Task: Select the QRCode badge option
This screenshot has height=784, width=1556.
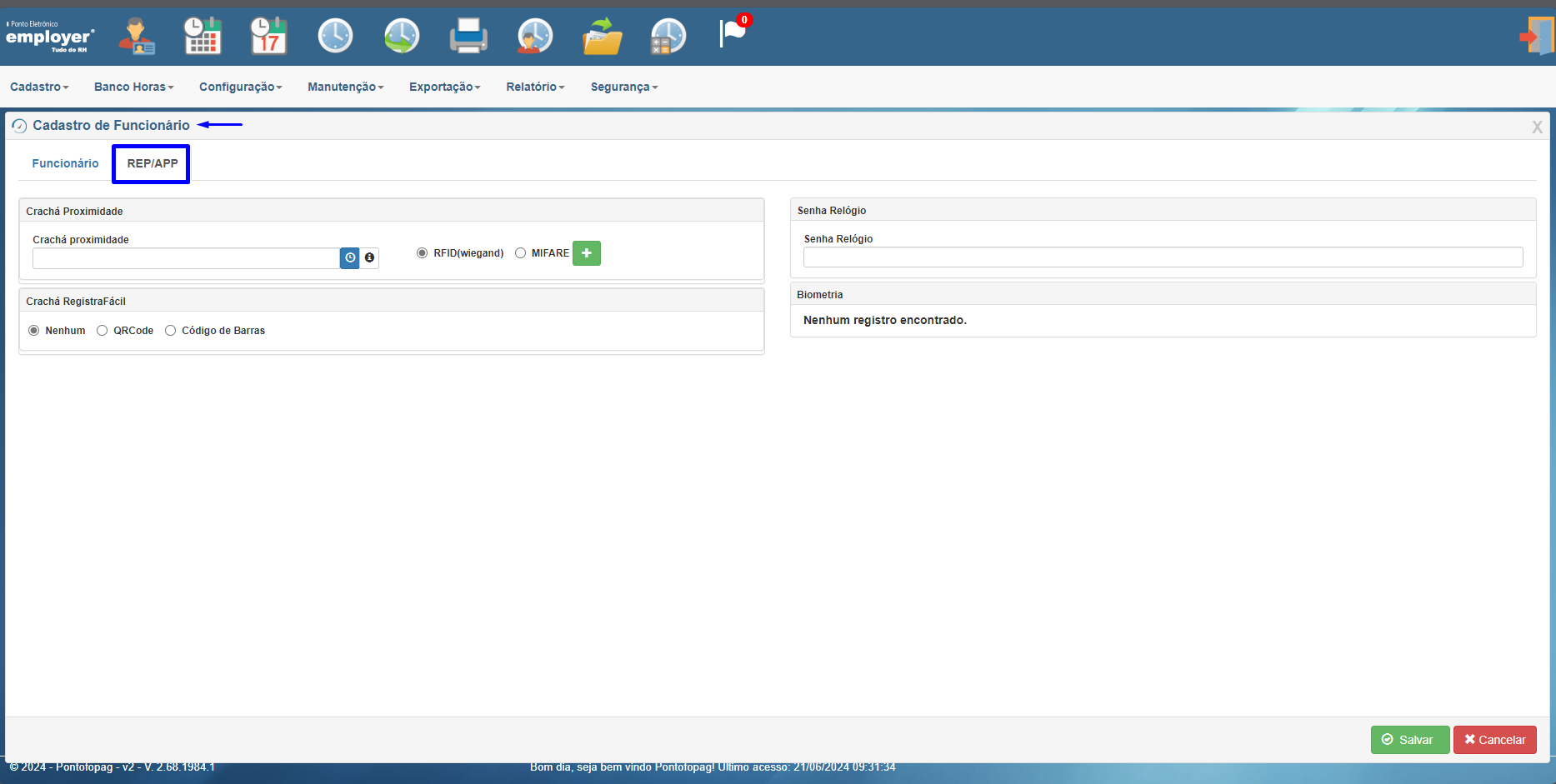Action: [x=103, y=331]
